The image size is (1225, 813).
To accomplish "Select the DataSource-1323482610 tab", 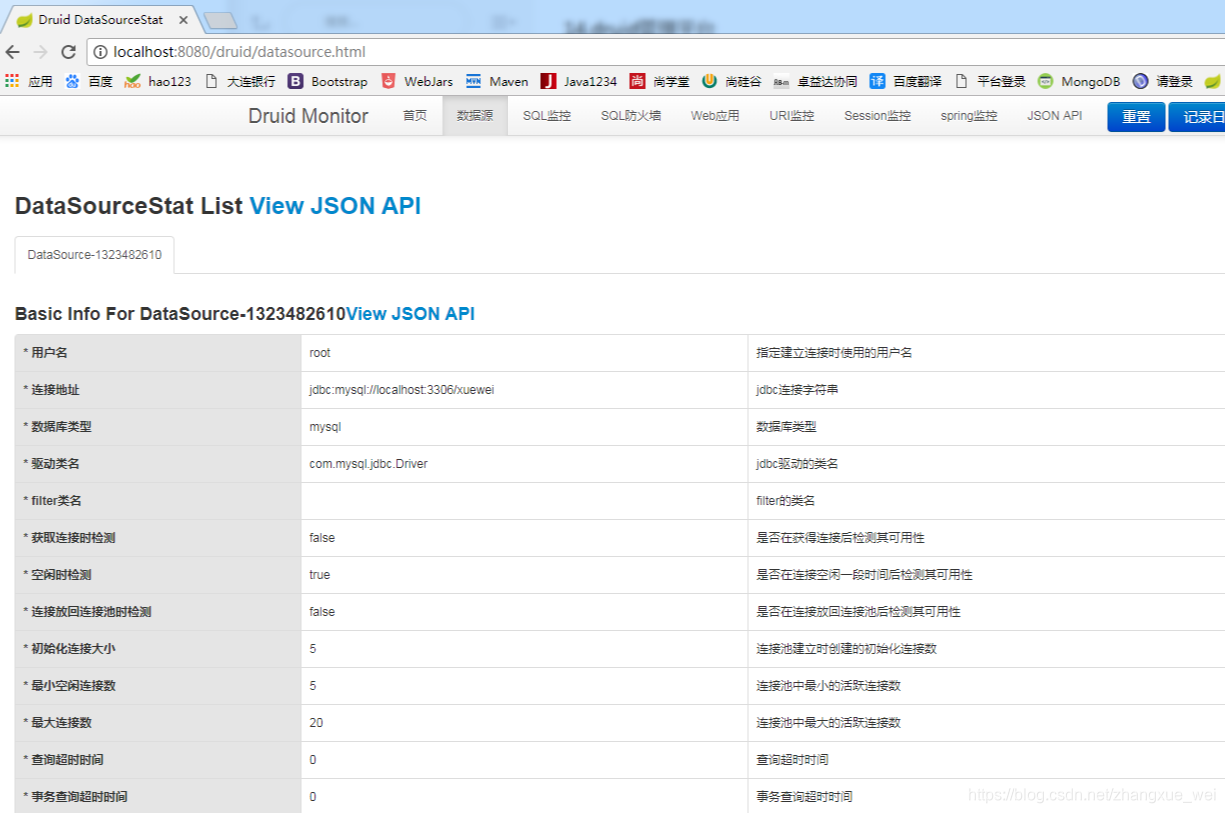I will [x=95, y=255].
